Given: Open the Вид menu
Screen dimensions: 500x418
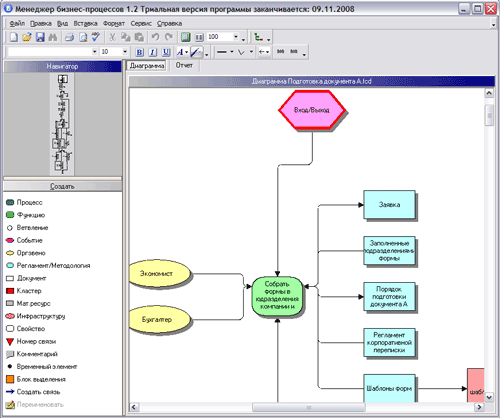Looking at the screenshot, I should click(62, 23).
